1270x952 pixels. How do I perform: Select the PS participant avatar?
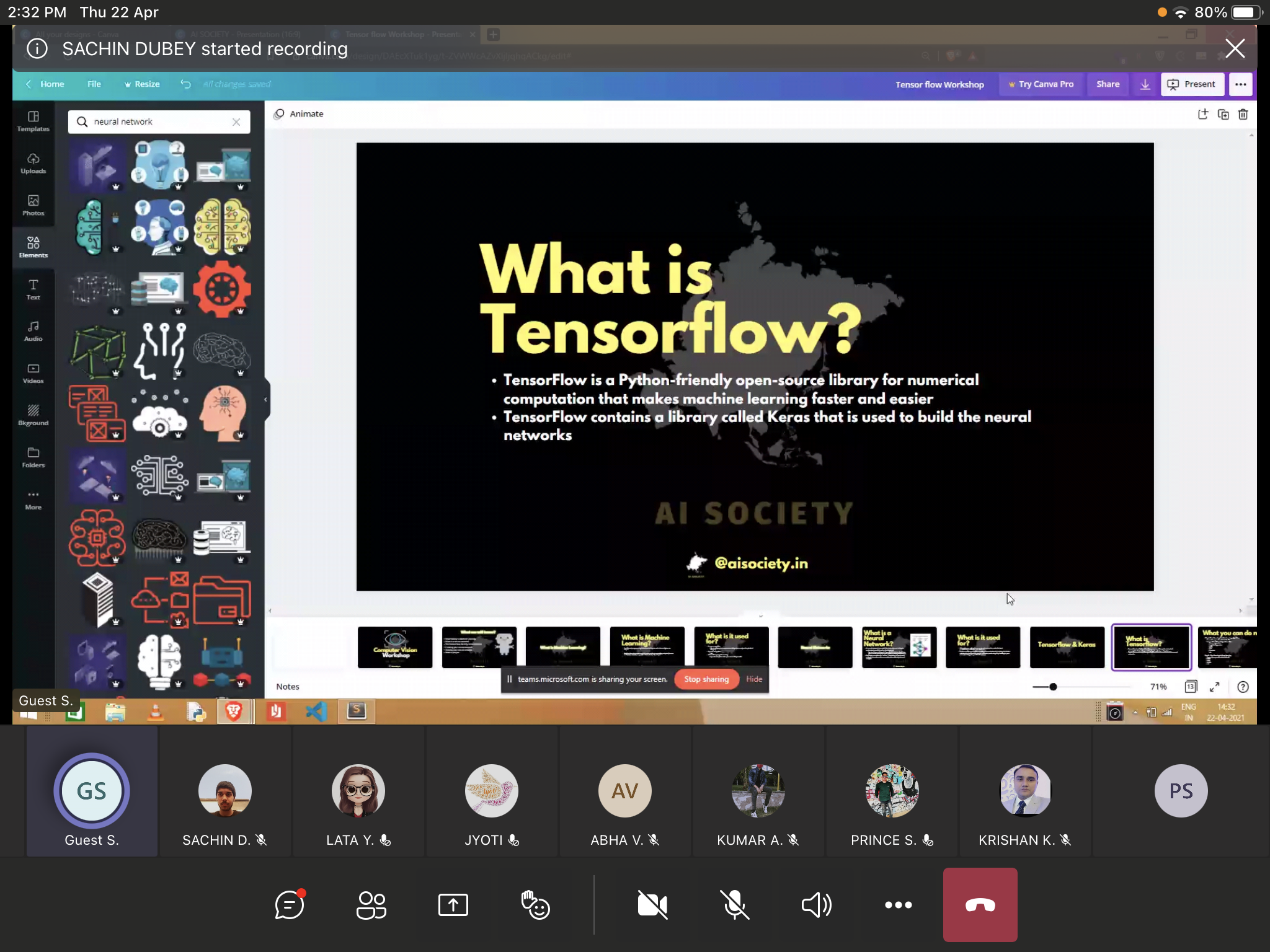pyautogui.click(x=1181, y=791)
